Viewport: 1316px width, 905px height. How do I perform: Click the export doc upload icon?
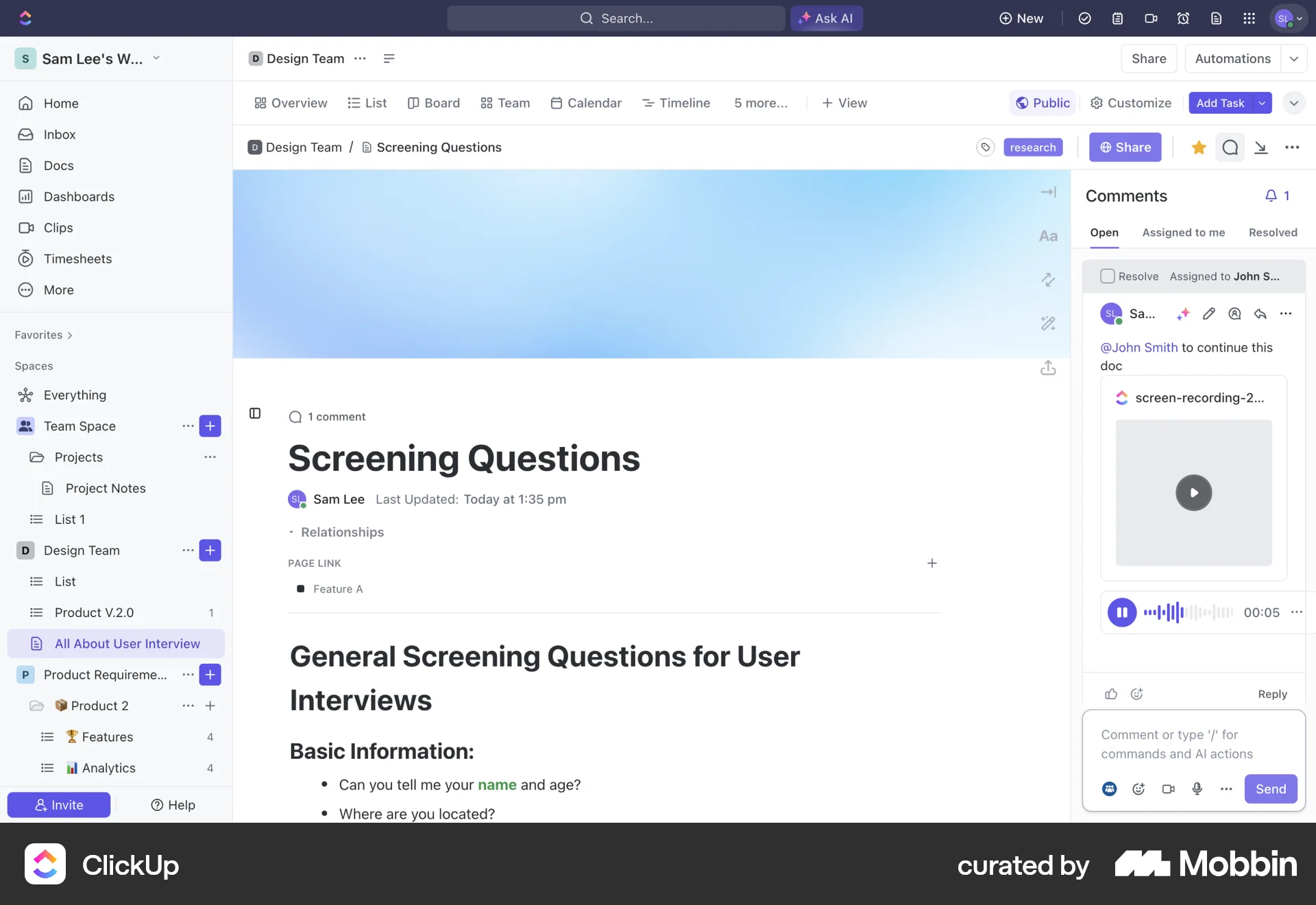[x=1047, y=368]
